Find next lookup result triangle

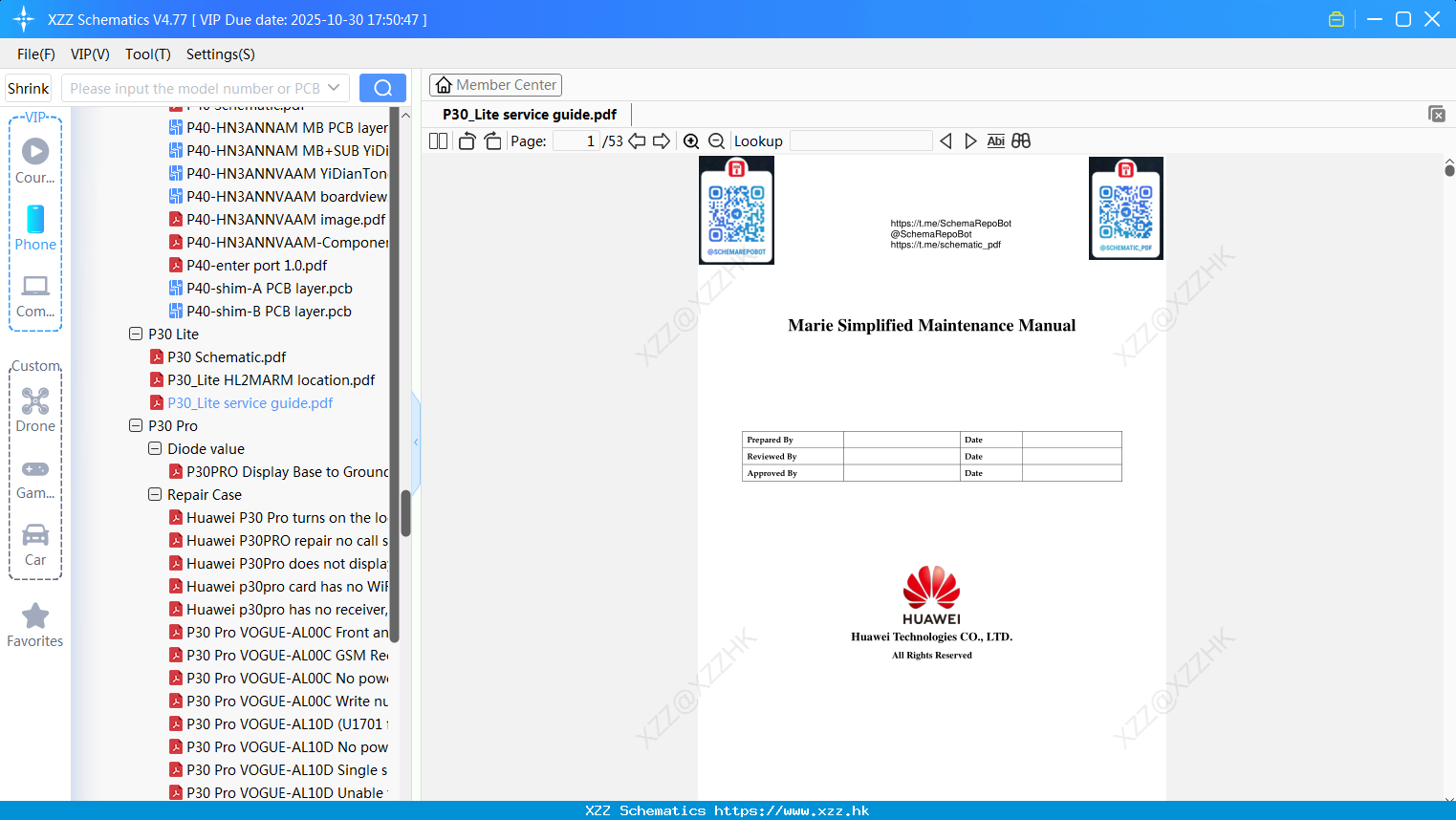(970, 141)
